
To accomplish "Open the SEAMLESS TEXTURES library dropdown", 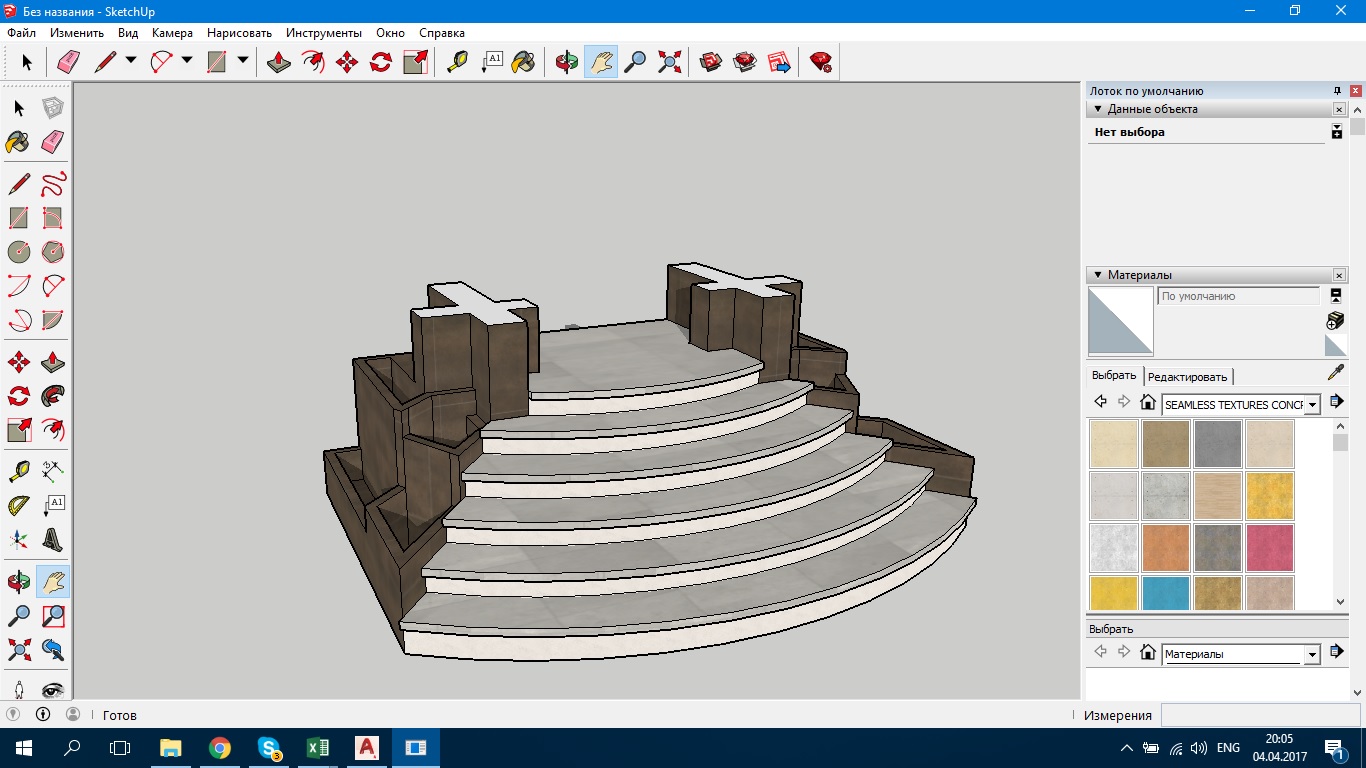I will pyautogui.click(x=1312, y=405).
